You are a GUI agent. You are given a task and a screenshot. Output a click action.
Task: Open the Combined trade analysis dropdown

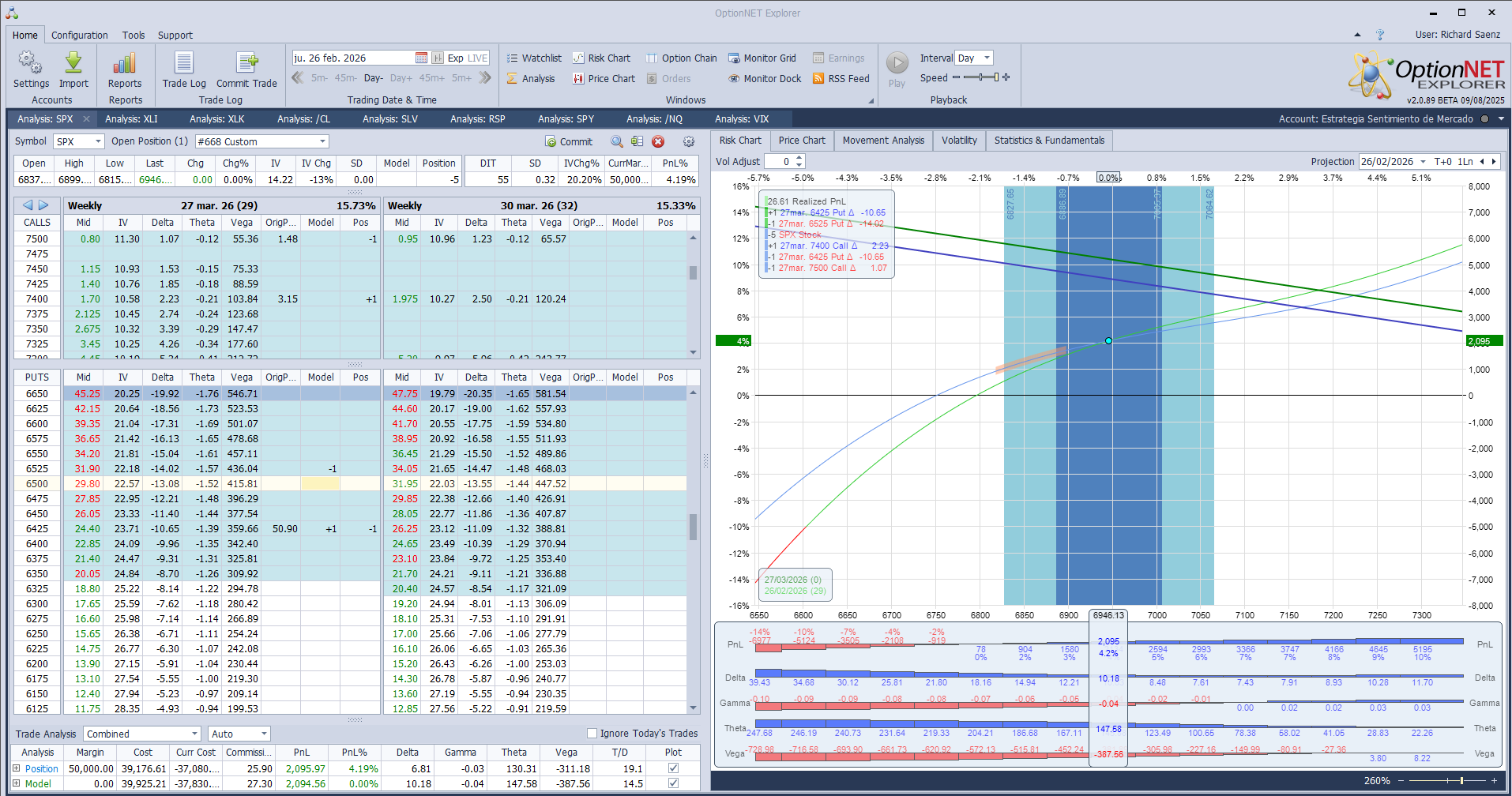(x=194, y=734)
